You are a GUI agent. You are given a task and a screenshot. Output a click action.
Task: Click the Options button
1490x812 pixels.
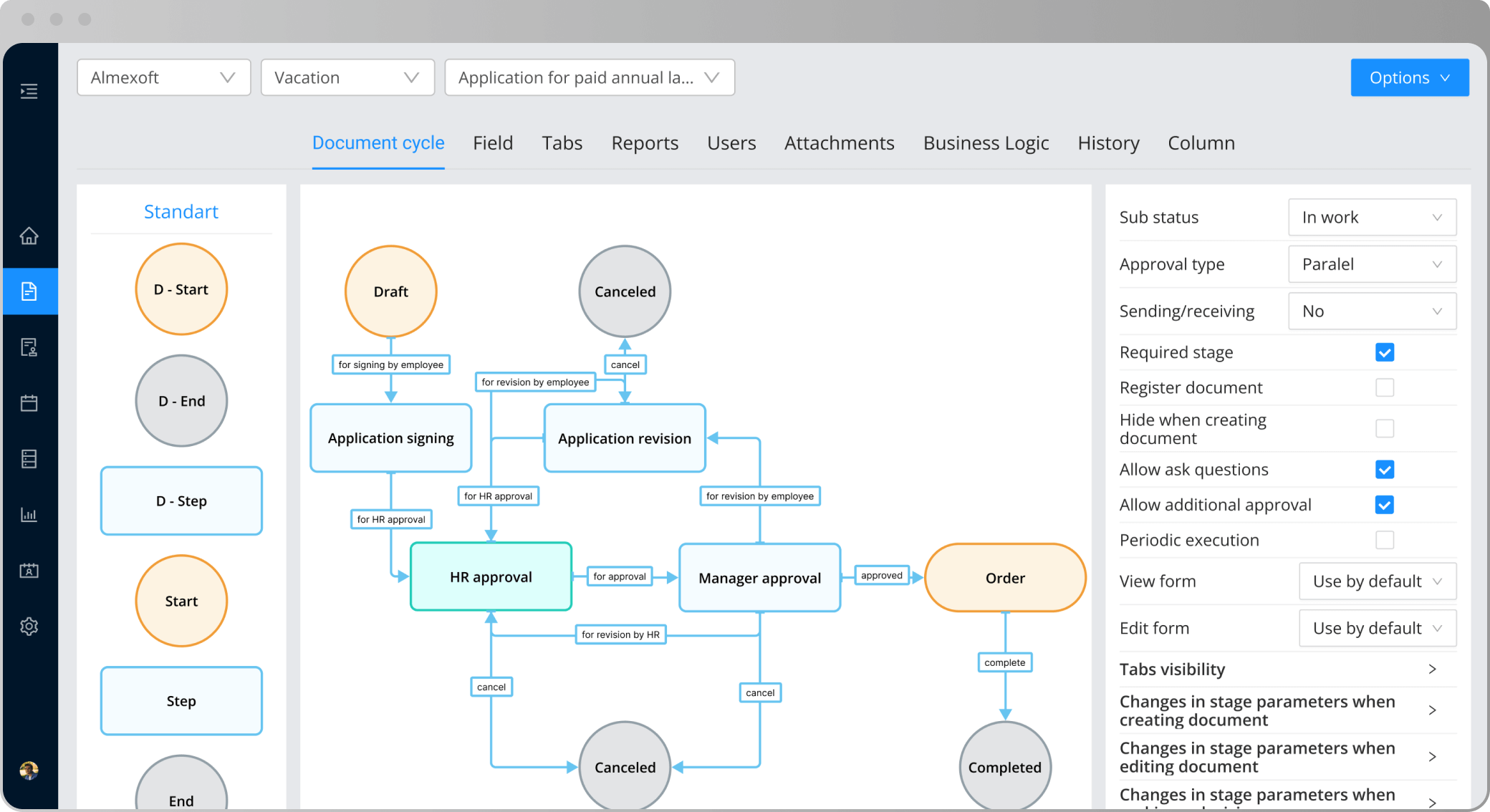click(x=1410, y=77)
